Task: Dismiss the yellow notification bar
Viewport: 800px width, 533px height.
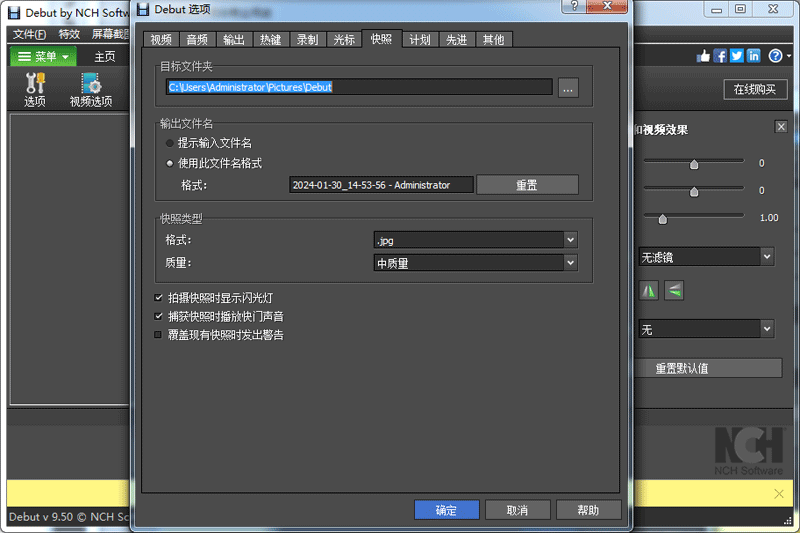Action: (779, 493)
